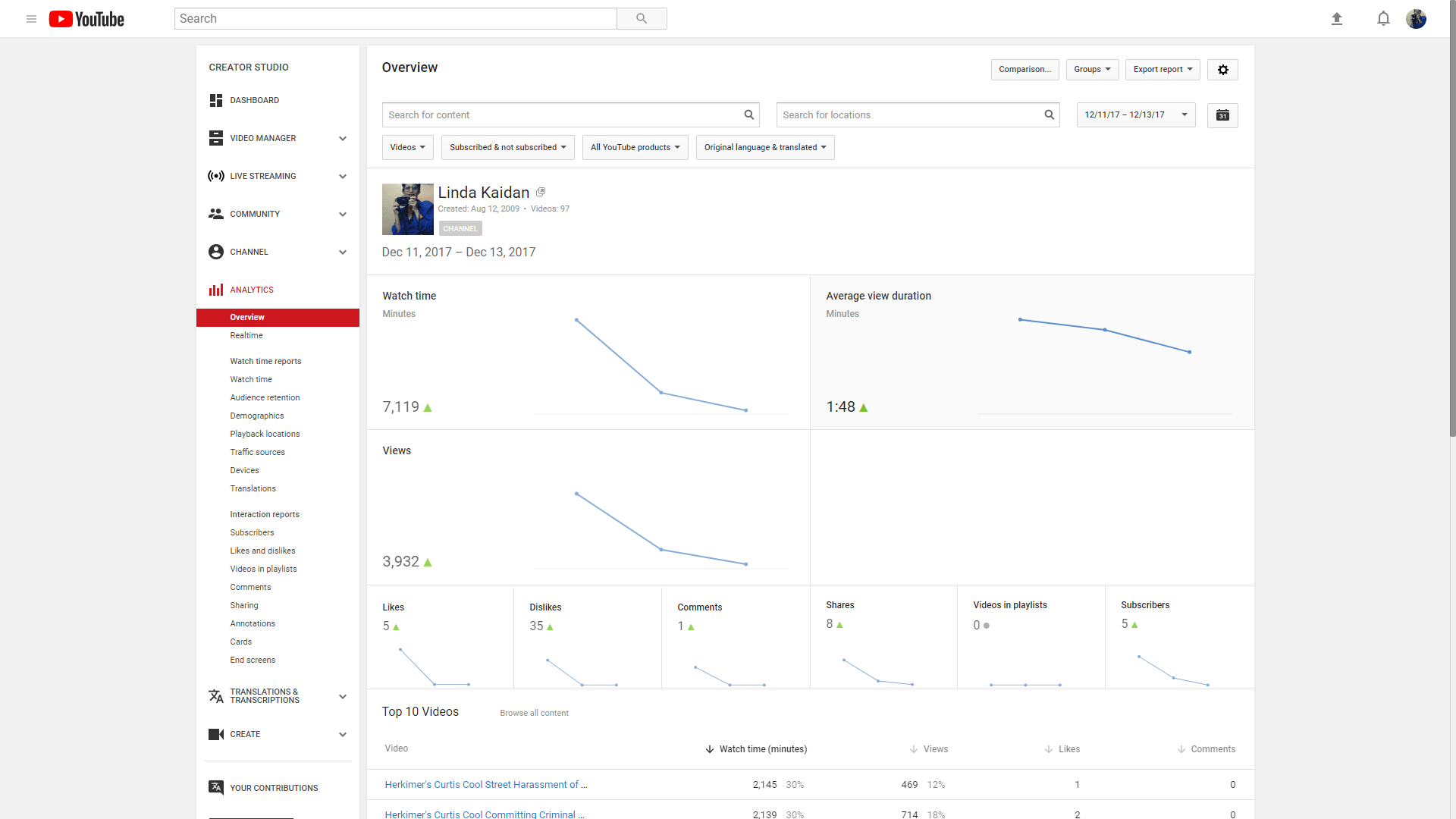The image size is (1456, 819).
Task: Open the account avatar menu
Action: (1416, 19)
